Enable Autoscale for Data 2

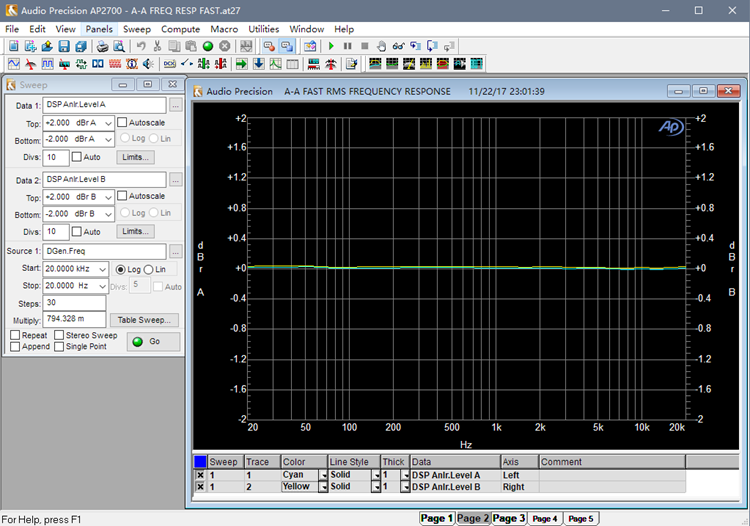point(122,196)
